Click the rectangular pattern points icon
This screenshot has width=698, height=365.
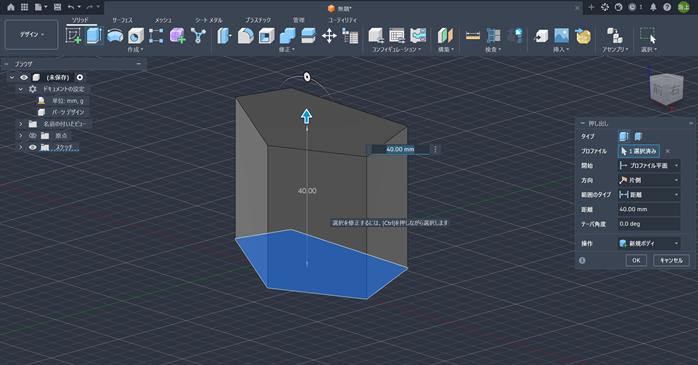(x=156, y=36)
